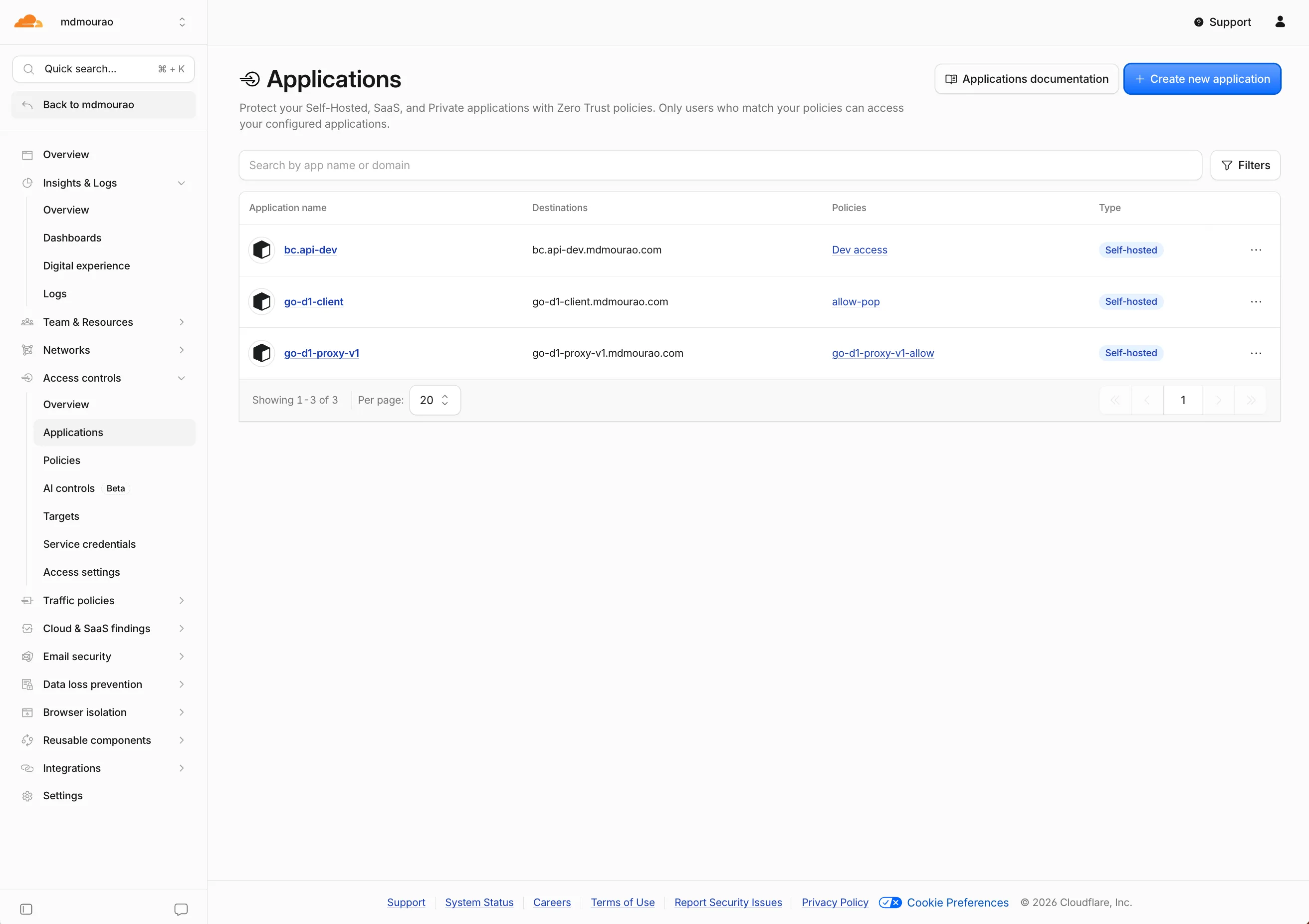Expand the Cloud & SaaS findings section
Viewport: 1309px width, 924px height.
(x=181, y=628)
